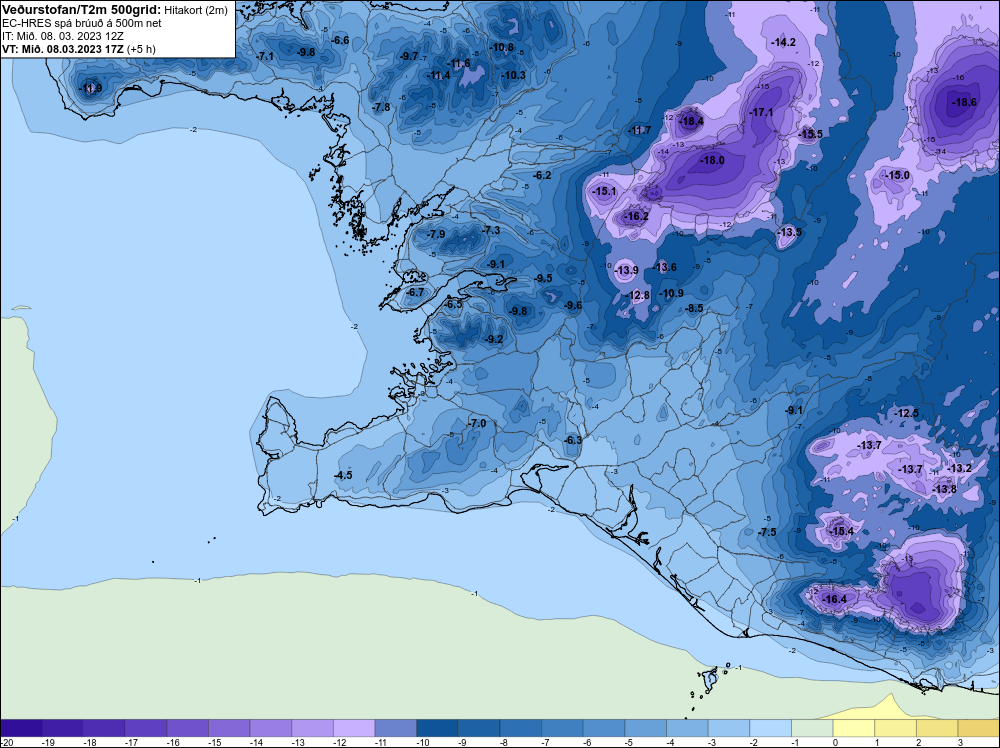Click the -15.4 temperature label
Viewport: 1000px width, 748px height.
point(841,531)
